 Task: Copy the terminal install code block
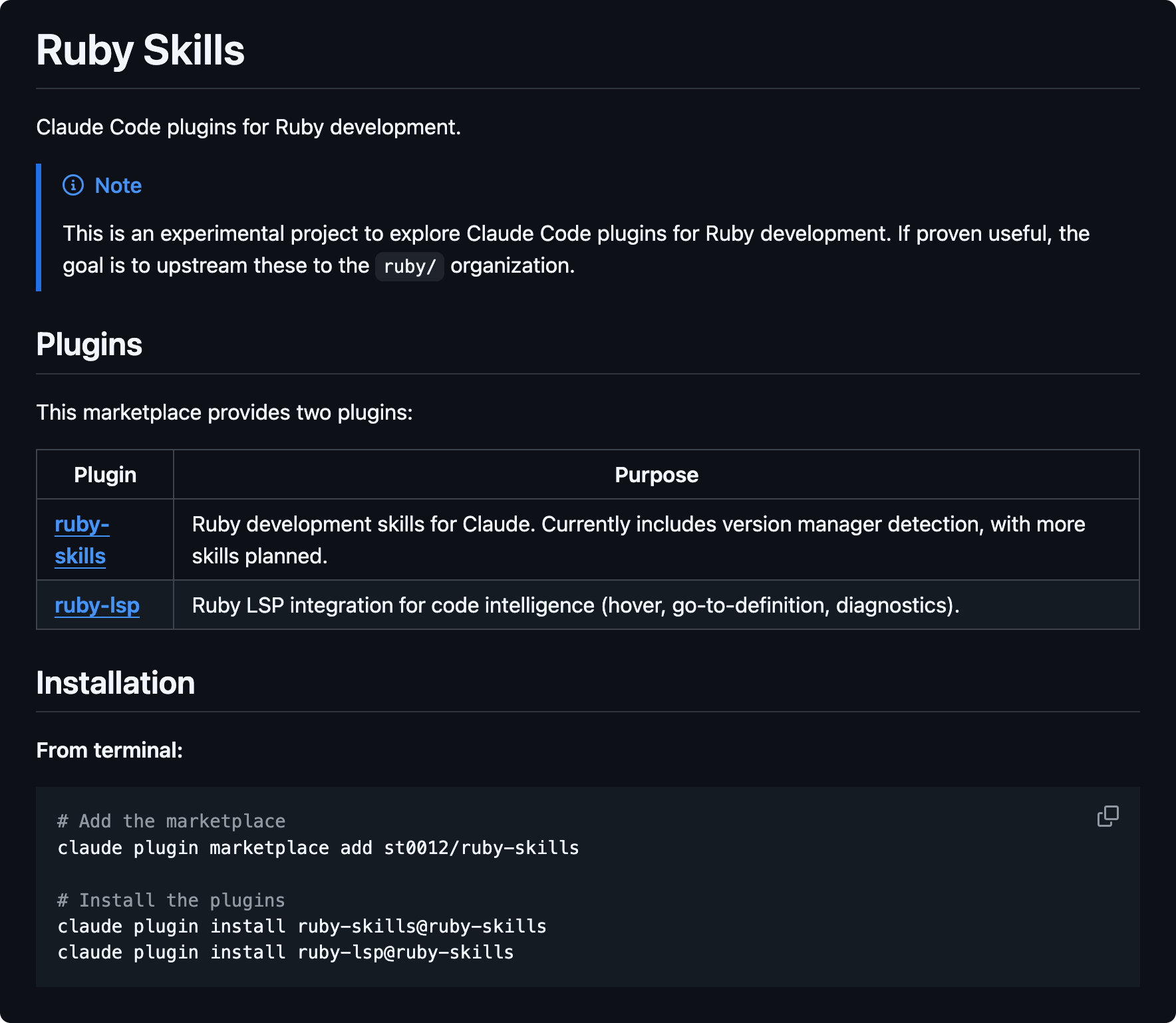pyautogui.click(x=1107, y=816)
